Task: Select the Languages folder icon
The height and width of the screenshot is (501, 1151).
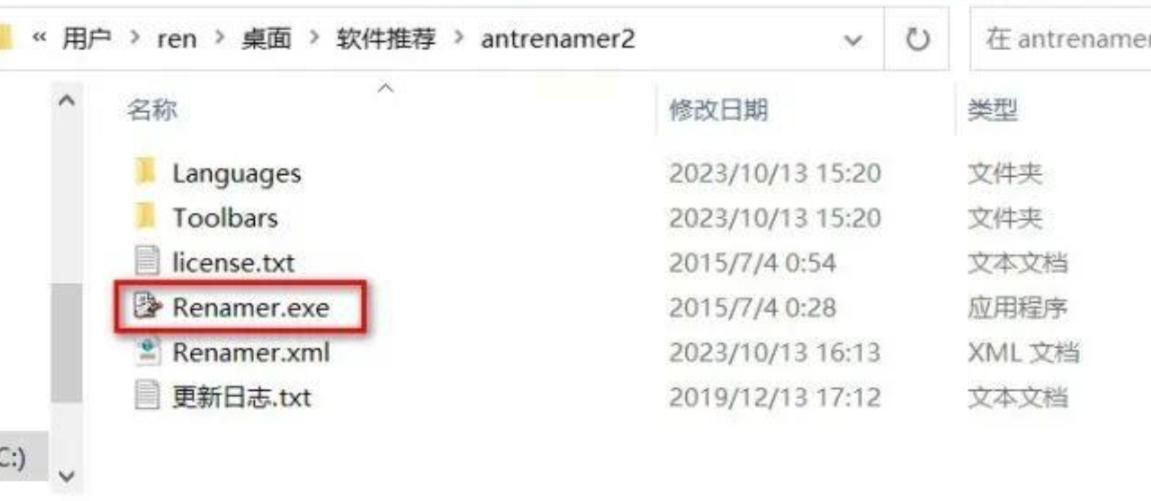Action: tap(145, 173)
